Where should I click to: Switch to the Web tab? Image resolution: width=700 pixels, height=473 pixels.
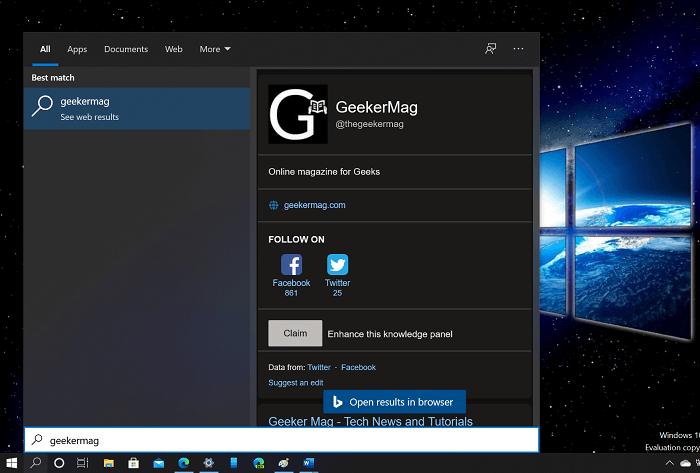[174, 49]
